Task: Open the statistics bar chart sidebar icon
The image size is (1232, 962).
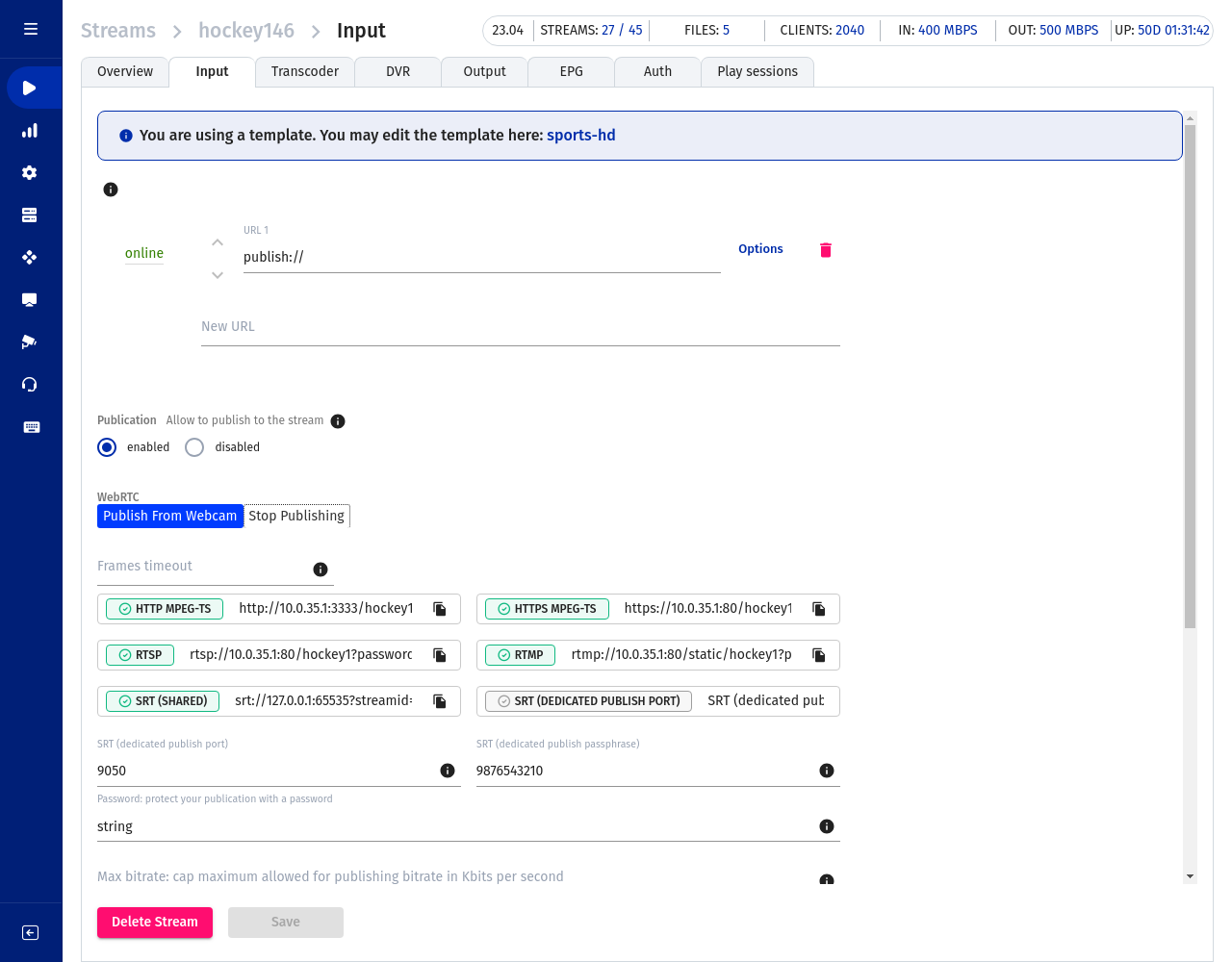Action: (x=30, y=131)
